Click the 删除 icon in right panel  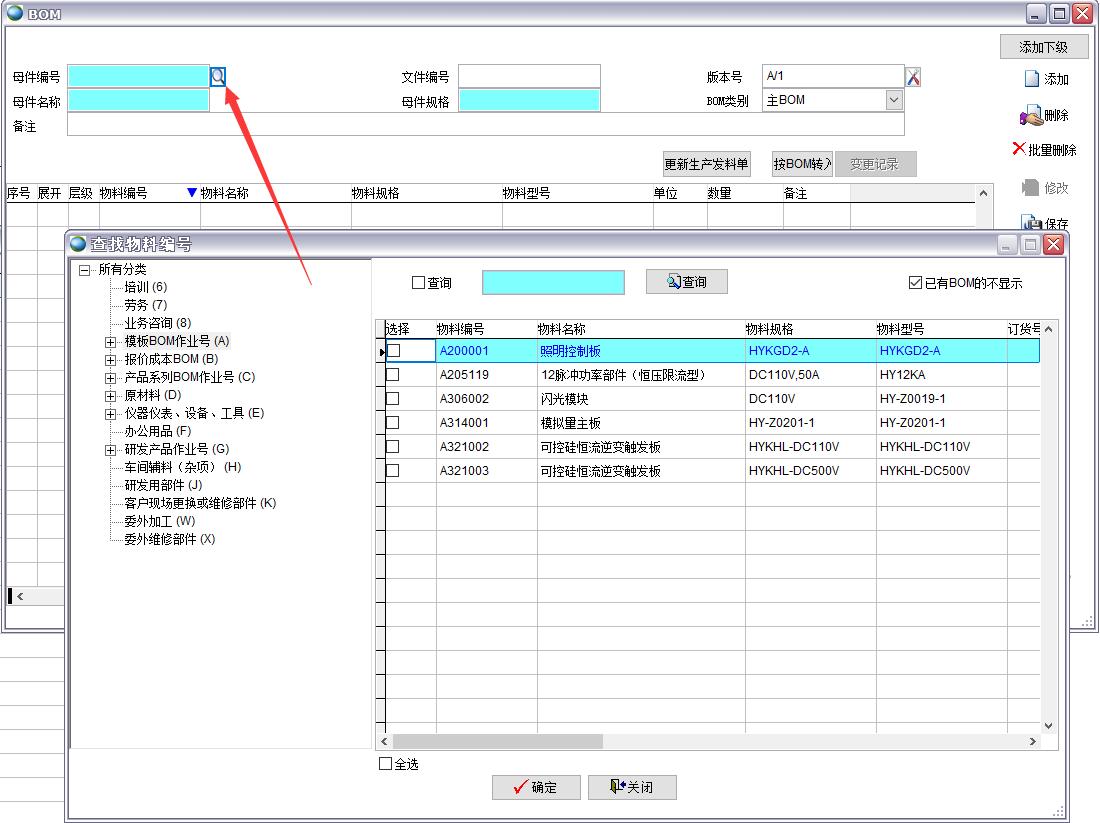[x=1031, y=115]
